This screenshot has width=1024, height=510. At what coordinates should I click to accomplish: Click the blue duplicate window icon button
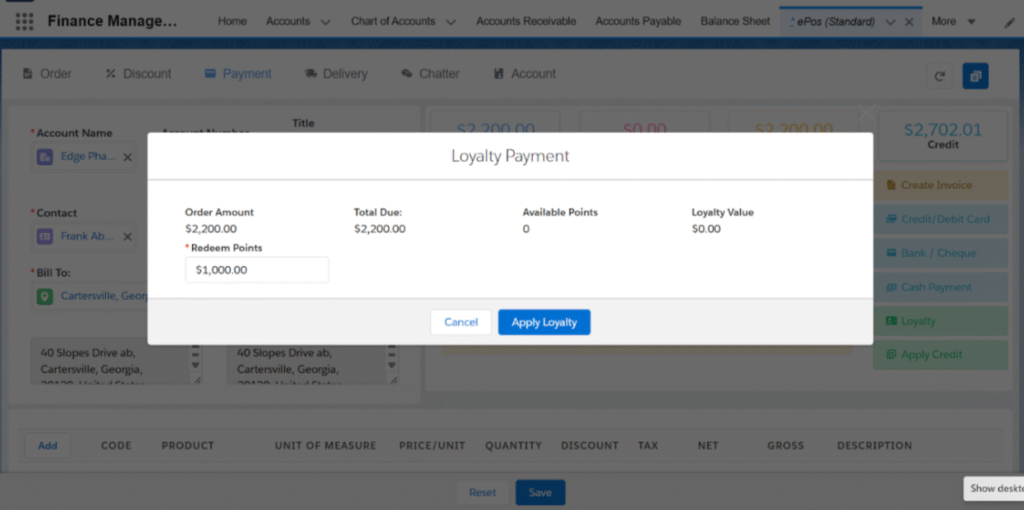[975, 76]
